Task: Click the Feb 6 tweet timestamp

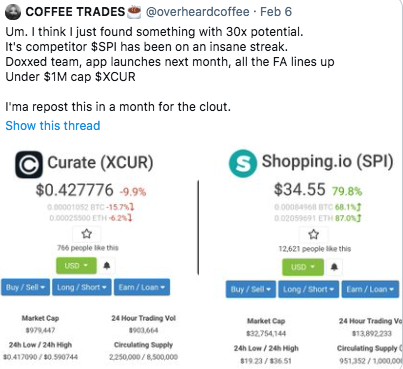Action: click(x=276, y=12)
